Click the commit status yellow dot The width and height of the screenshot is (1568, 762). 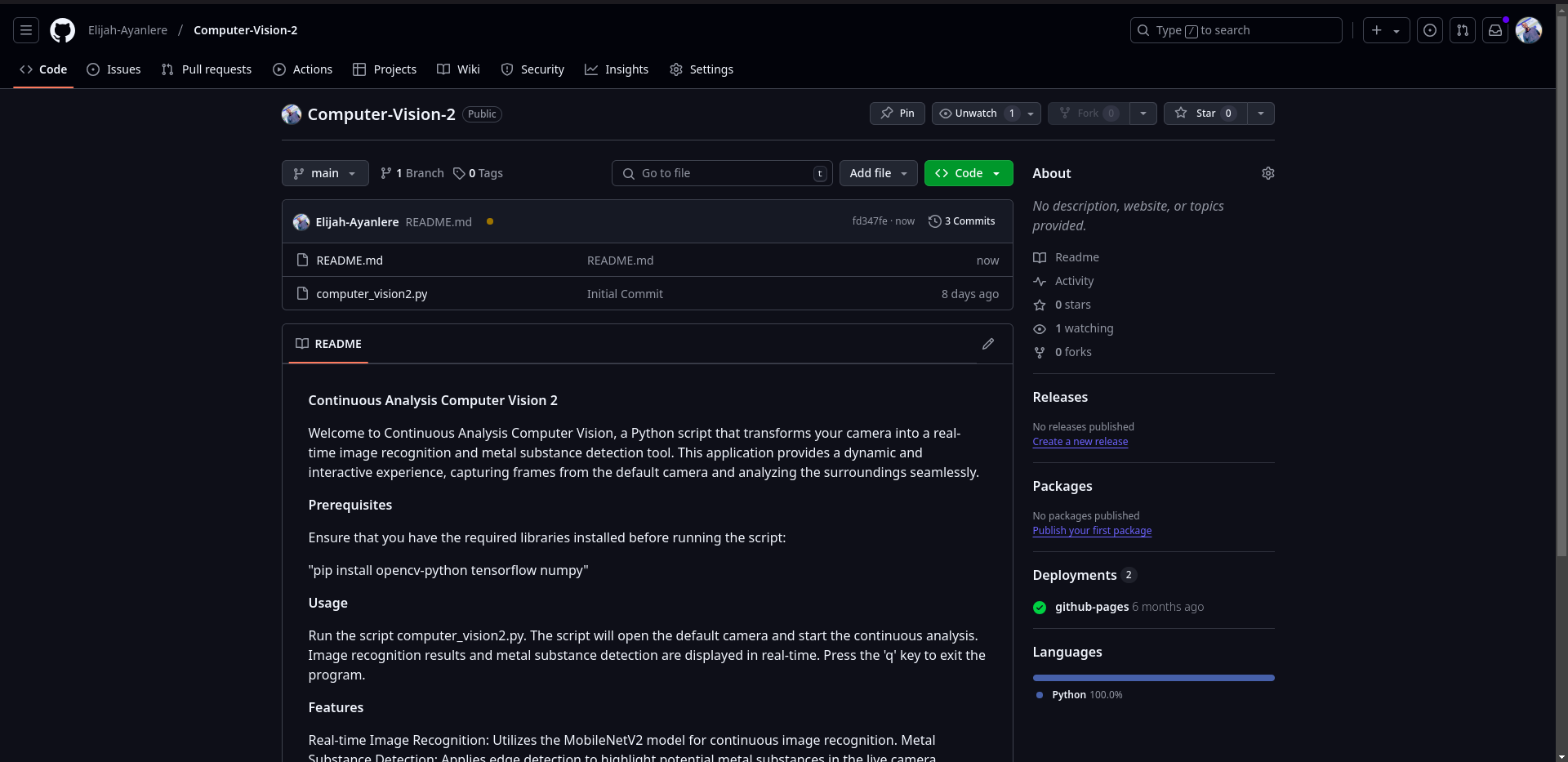point(490,221)
